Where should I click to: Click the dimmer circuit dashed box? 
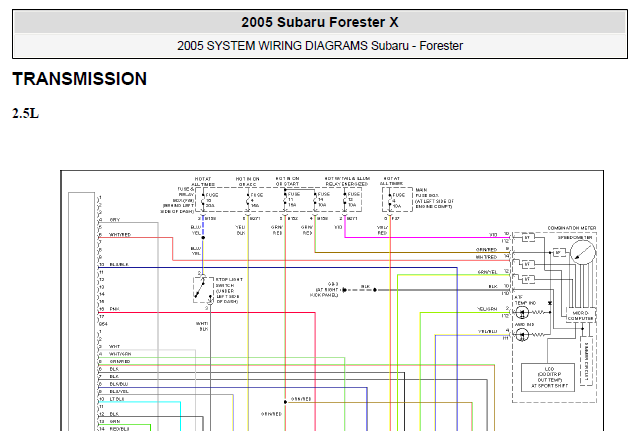[586, 361]
